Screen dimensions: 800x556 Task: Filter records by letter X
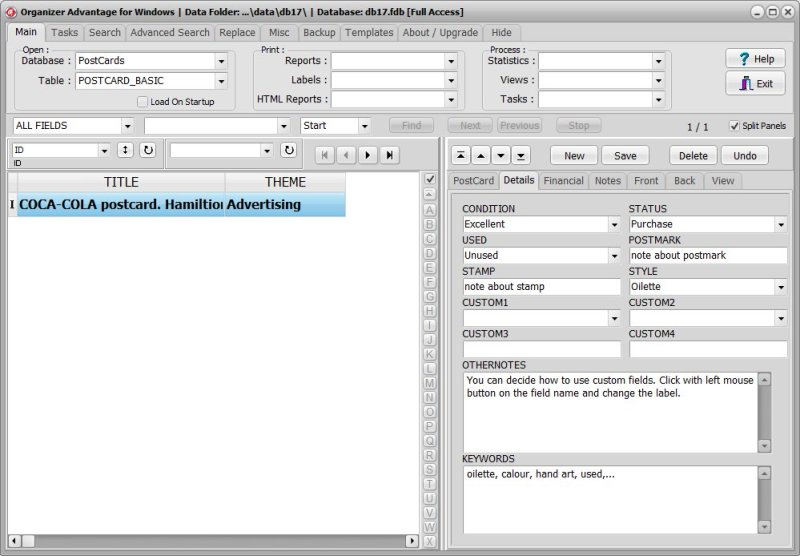[x=430, y=542]
